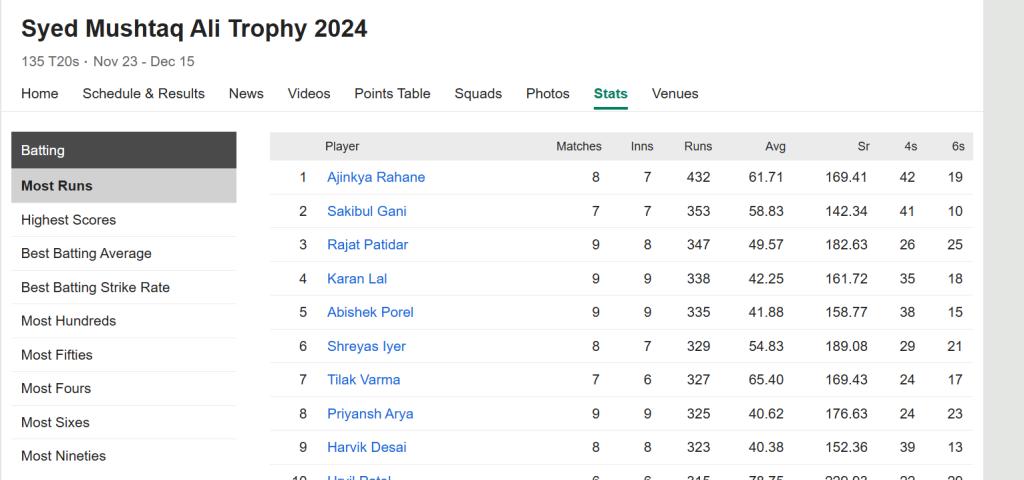Show Best Batting Average stats
Screen dimensions: 1024x480
point(123,253)
